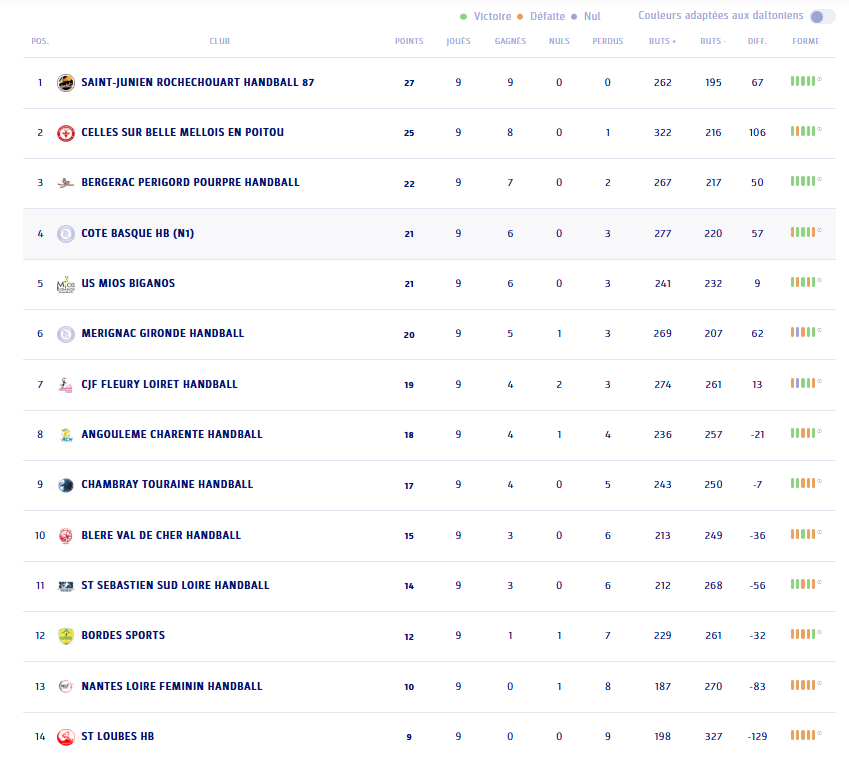Sort table by POINTS column header
Viewport: 849px width, 773px height.
(x=409, y=42)
